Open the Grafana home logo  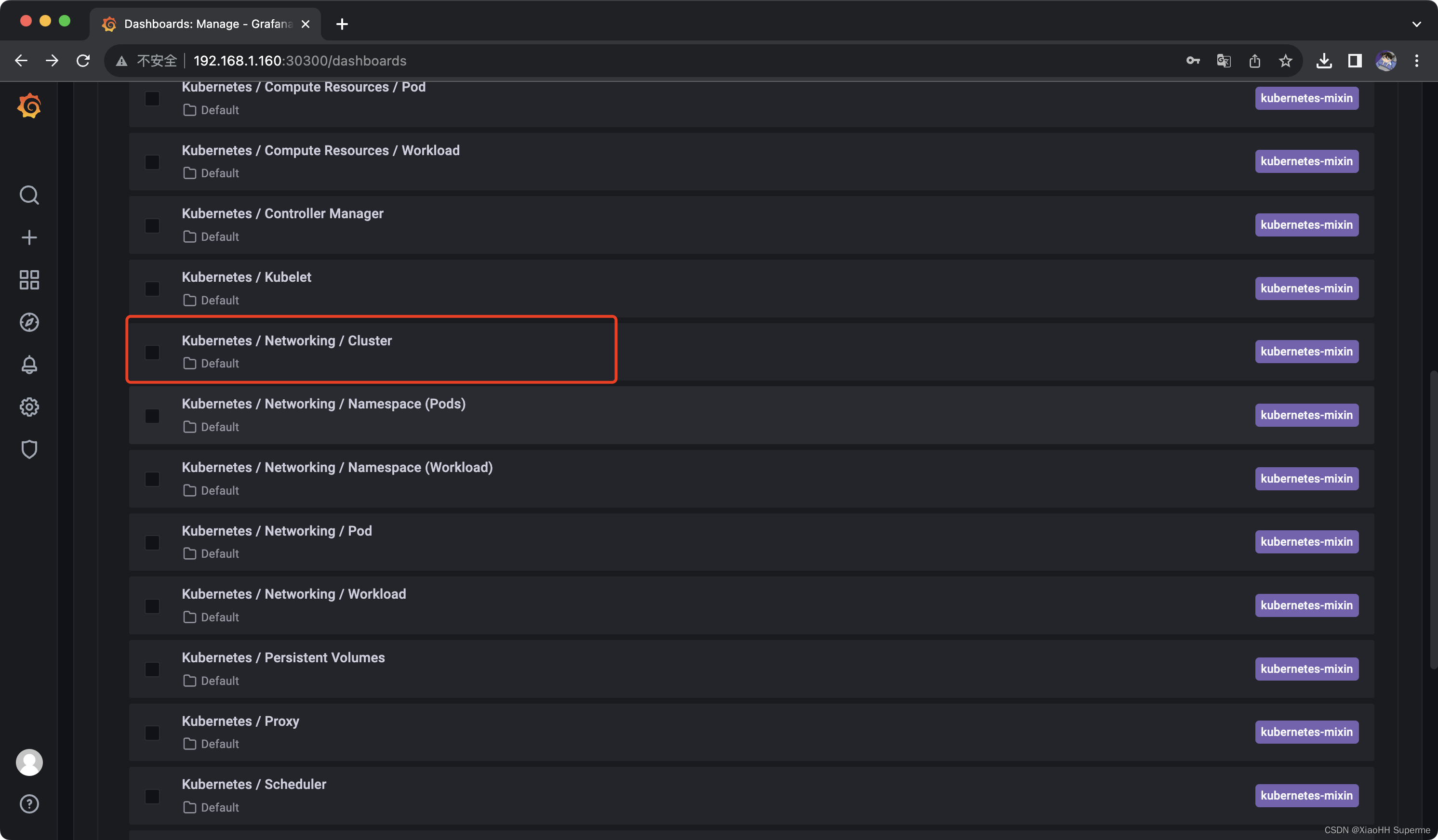tap(29, 106)
